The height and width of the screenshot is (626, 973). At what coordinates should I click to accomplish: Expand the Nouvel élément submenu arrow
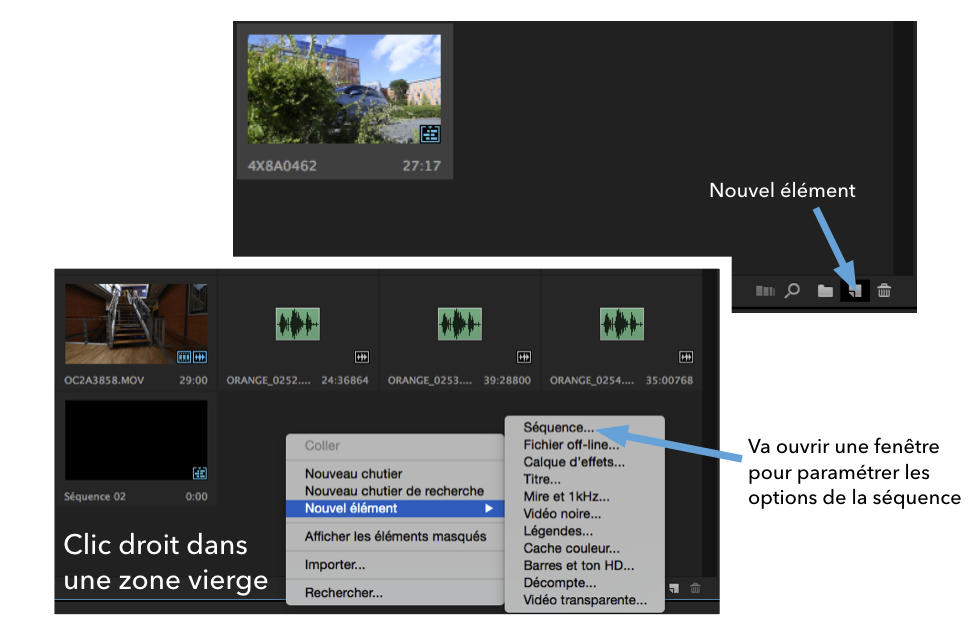(489, 509)
